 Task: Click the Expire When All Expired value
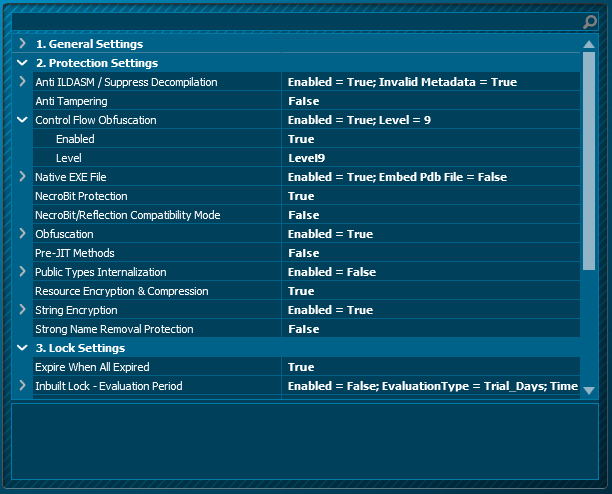[x=301, y=367]
